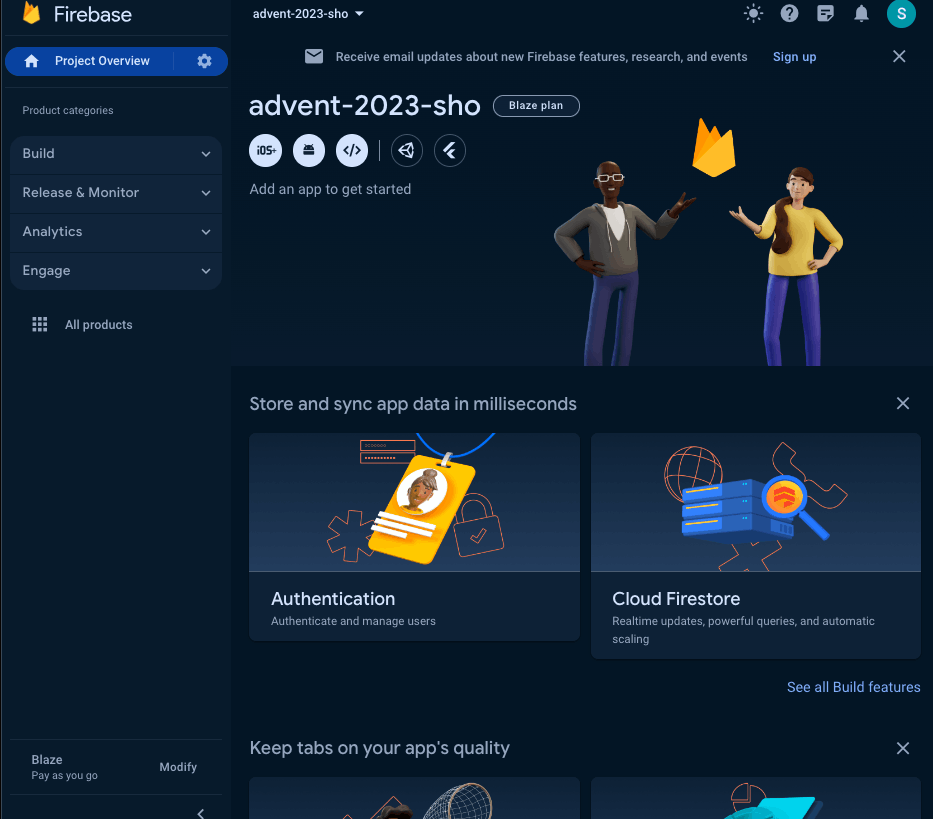Image resolution: width=933 pixels, height=819 pixels.
Task: Expand the Release & Monitor category
Action: coord(116,193)
